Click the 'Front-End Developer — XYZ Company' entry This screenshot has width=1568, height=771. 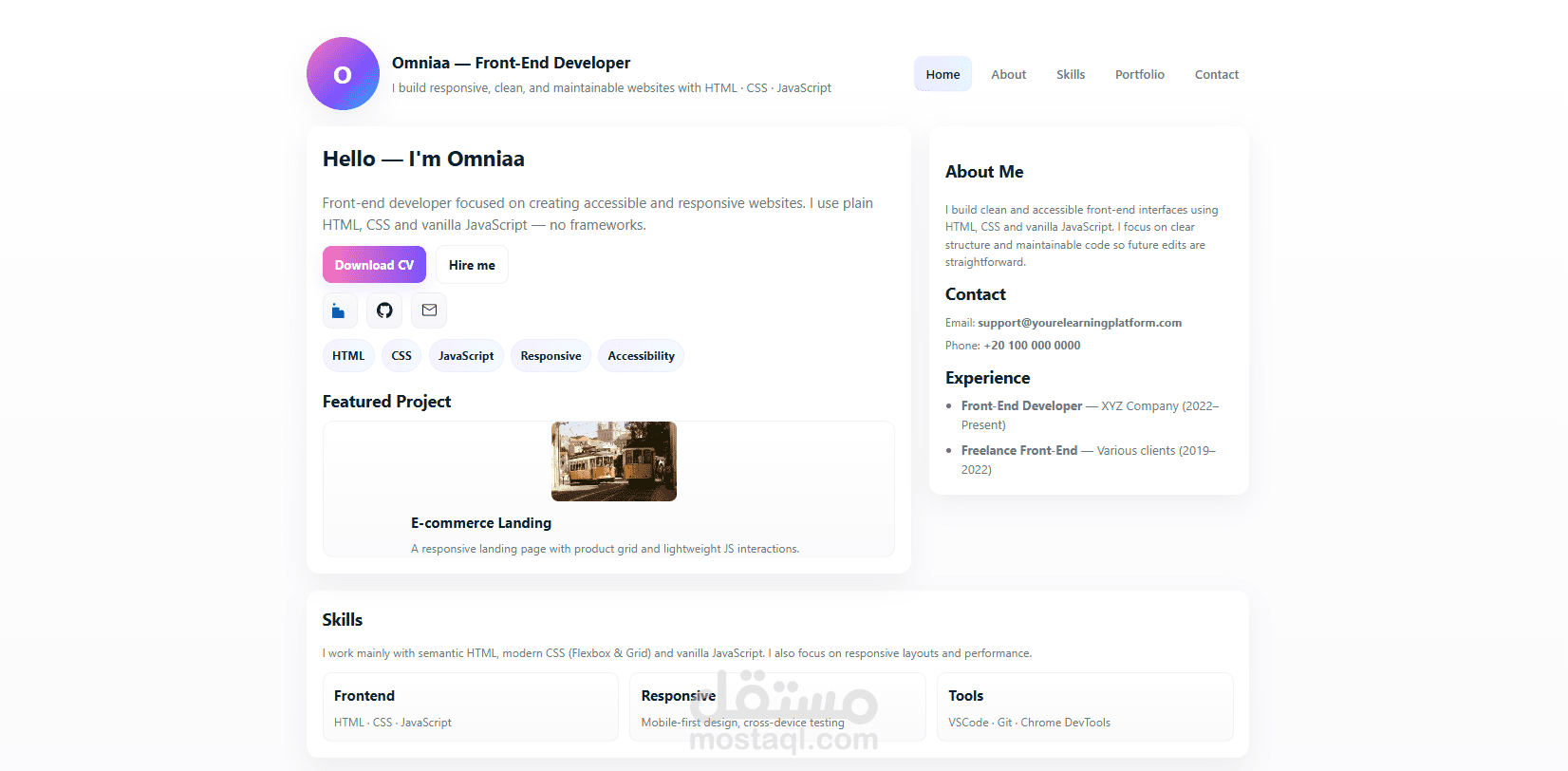point(1090,415)
